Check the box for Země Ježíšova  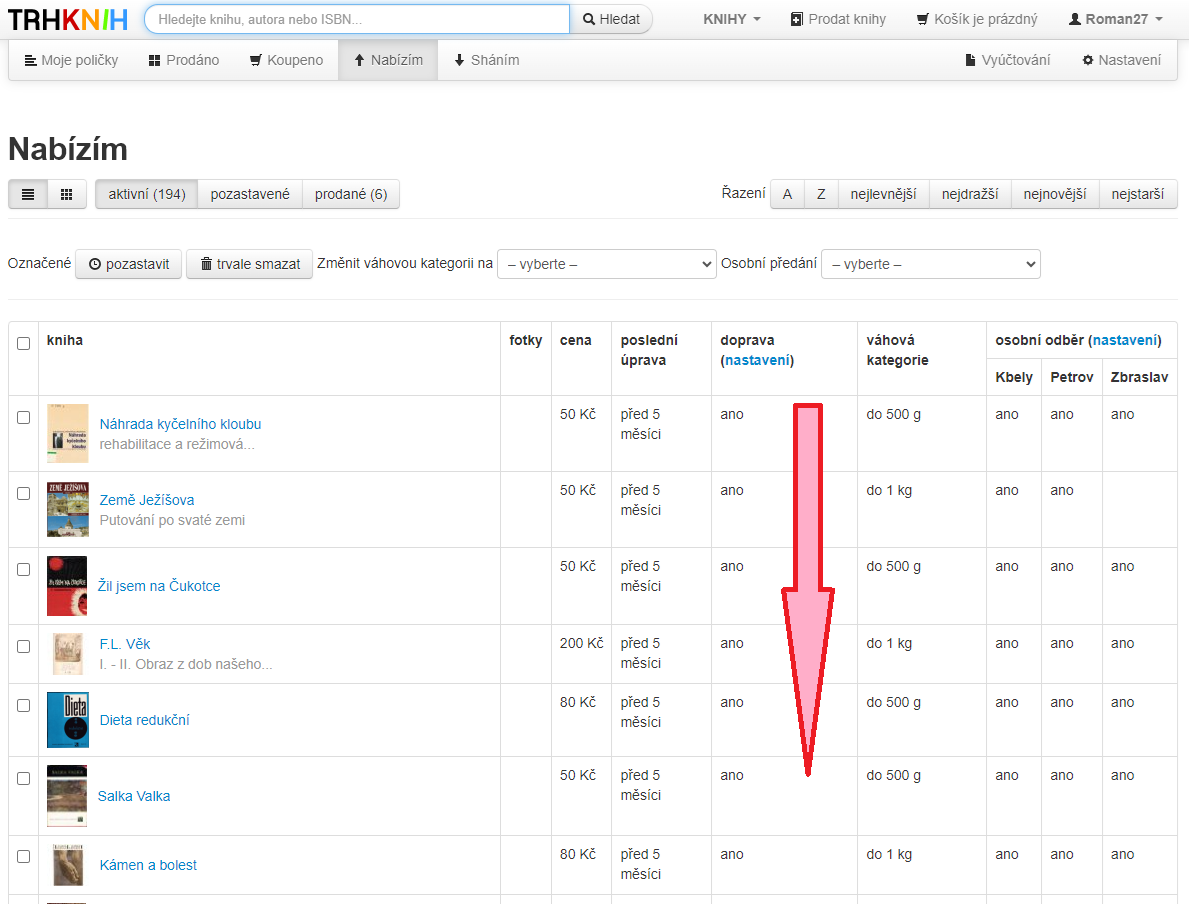tap(24, 493)
